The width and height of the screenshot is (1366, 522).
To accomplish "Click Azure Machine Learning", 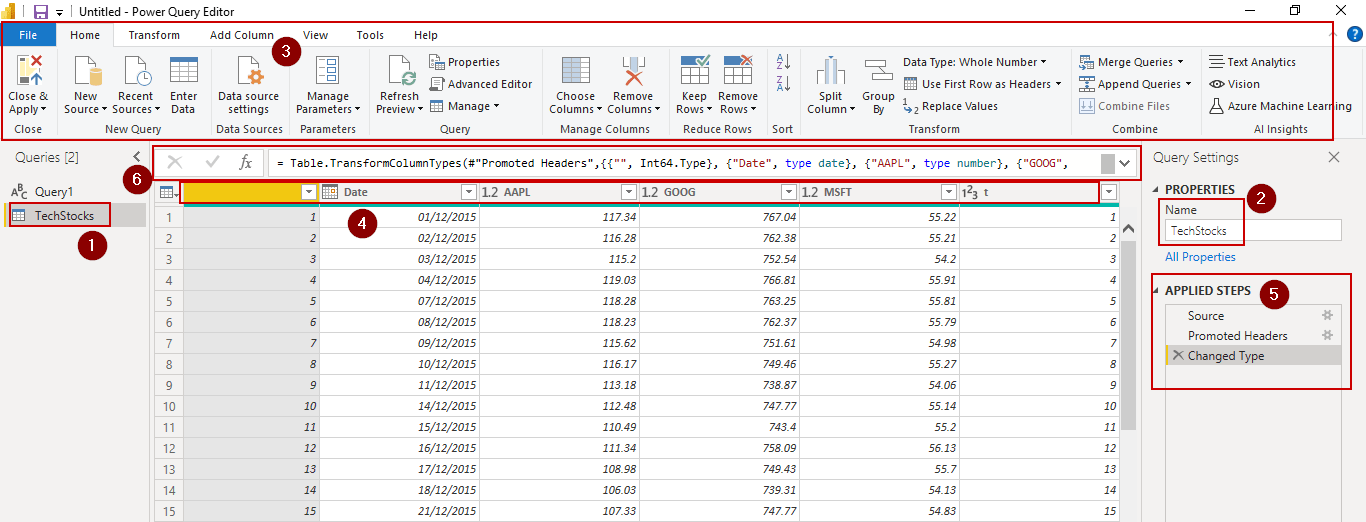I will (1280, 106).
